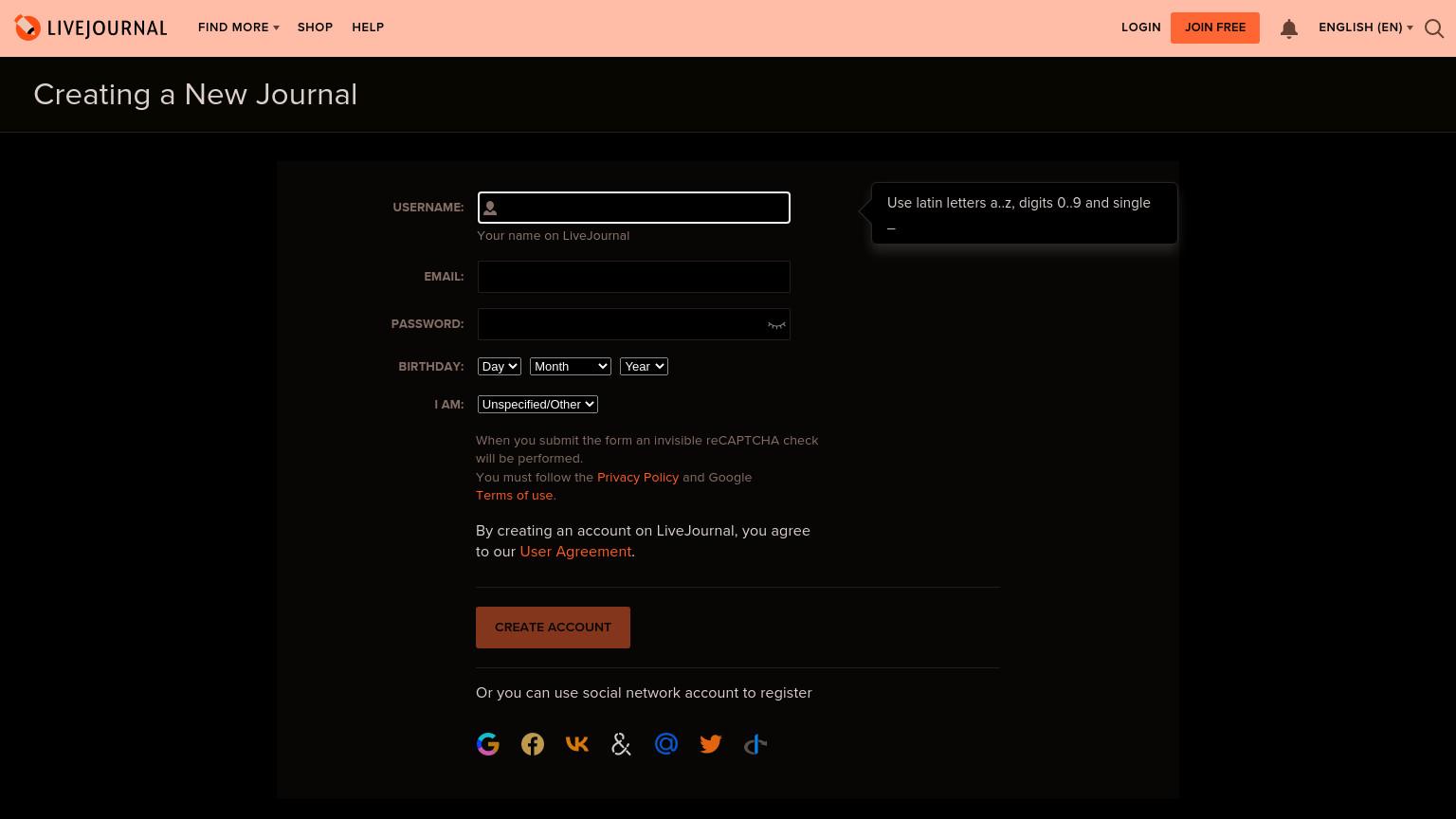Register with the ampersand network icon
Image resolution: width=1456 pixels, height=819 pixels.
622,744
